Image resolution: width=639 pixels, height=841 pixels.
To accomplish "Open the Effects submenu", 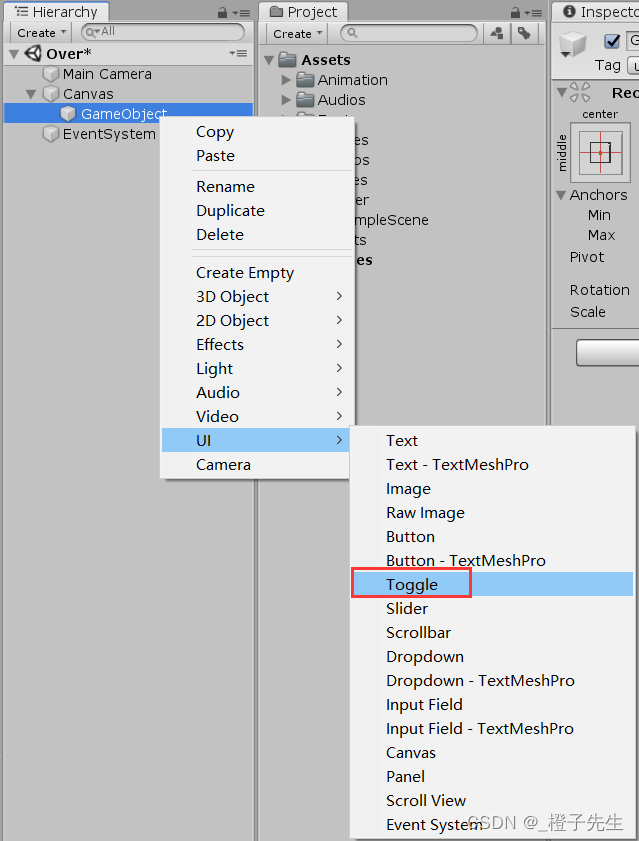I will (255, 344).
